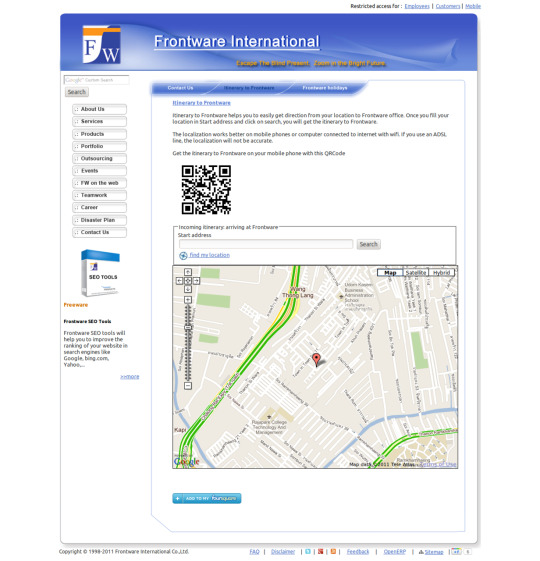Viewport: 540px width, 561px height.
Task: Click the Search button under custom search
Action: pos(77,92)
